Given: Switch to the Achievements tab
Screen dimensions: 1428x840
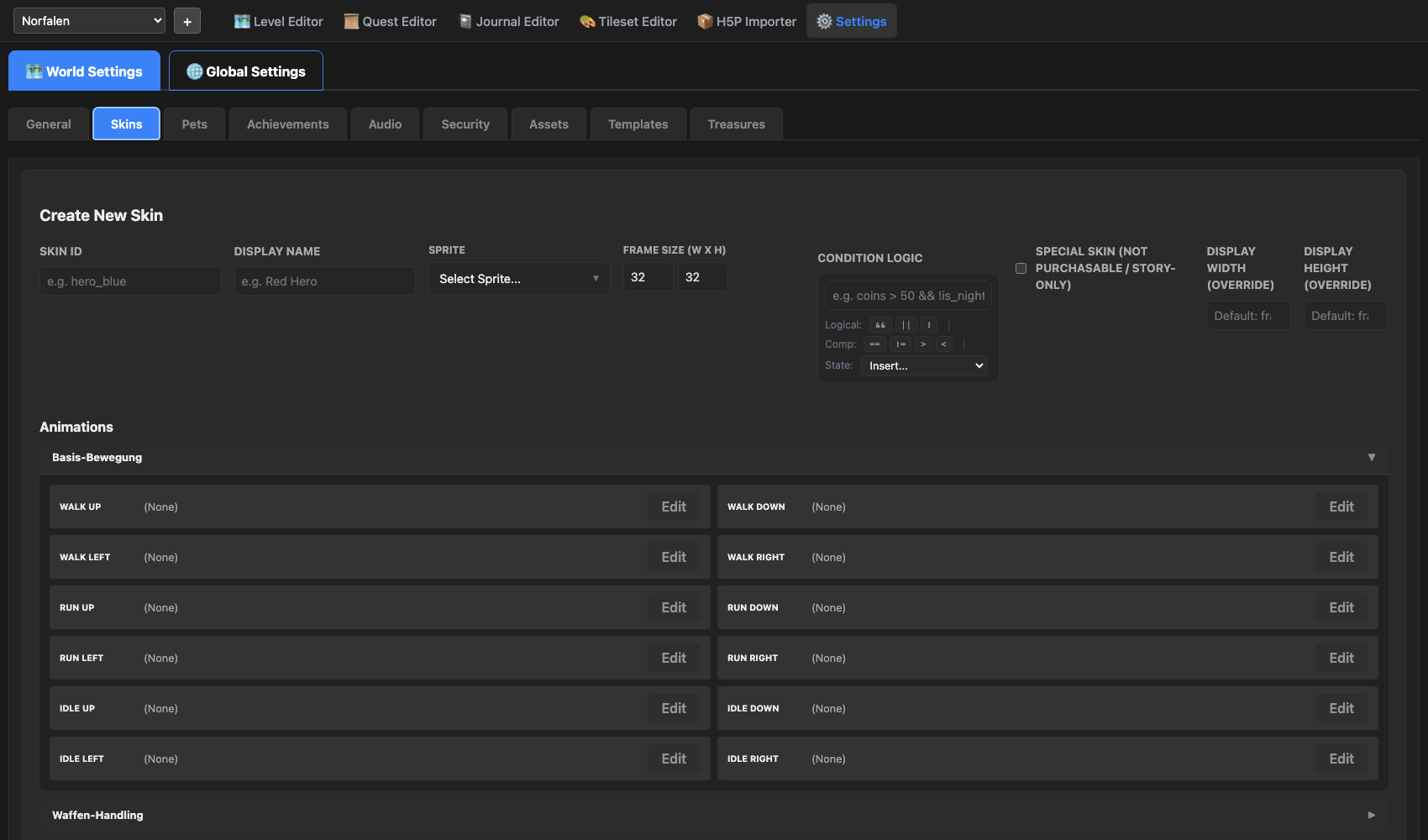Looking at the screenshot, I should [287, 124].
